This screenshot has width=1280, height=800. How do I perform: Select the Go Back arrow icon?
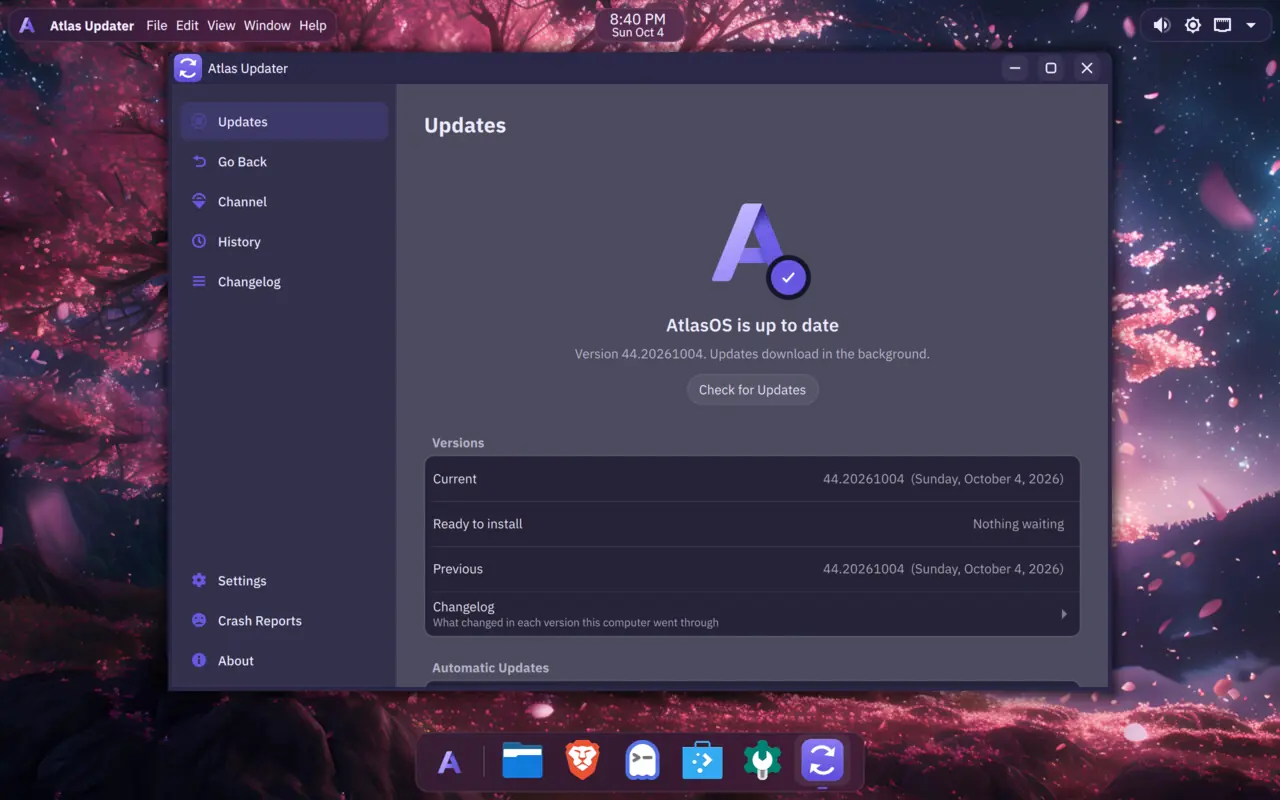tap(199, 162)
